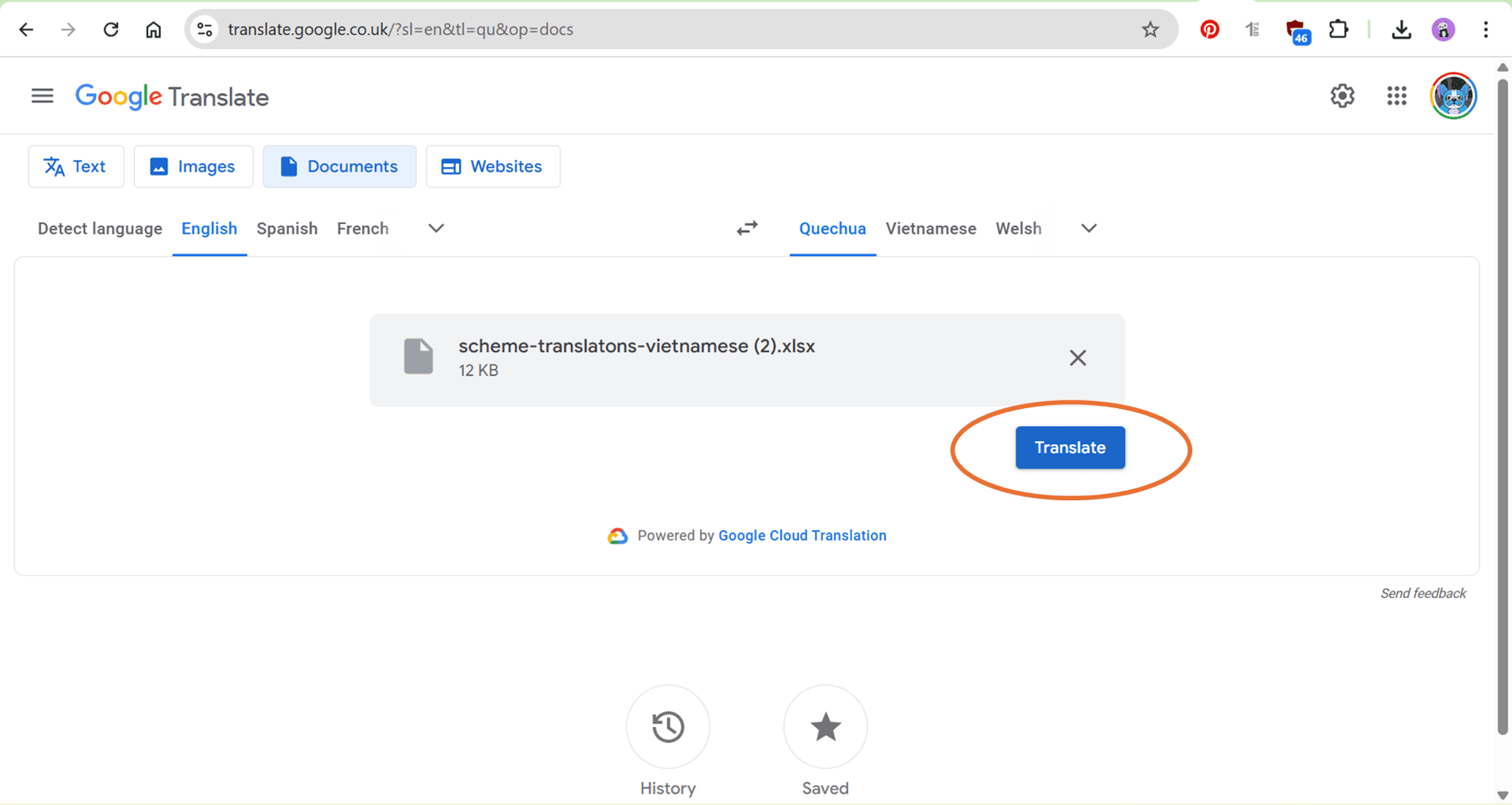Open Google Cloud Translation link
This screenshot has width=1512, height=805.
(x=802, y=536)
